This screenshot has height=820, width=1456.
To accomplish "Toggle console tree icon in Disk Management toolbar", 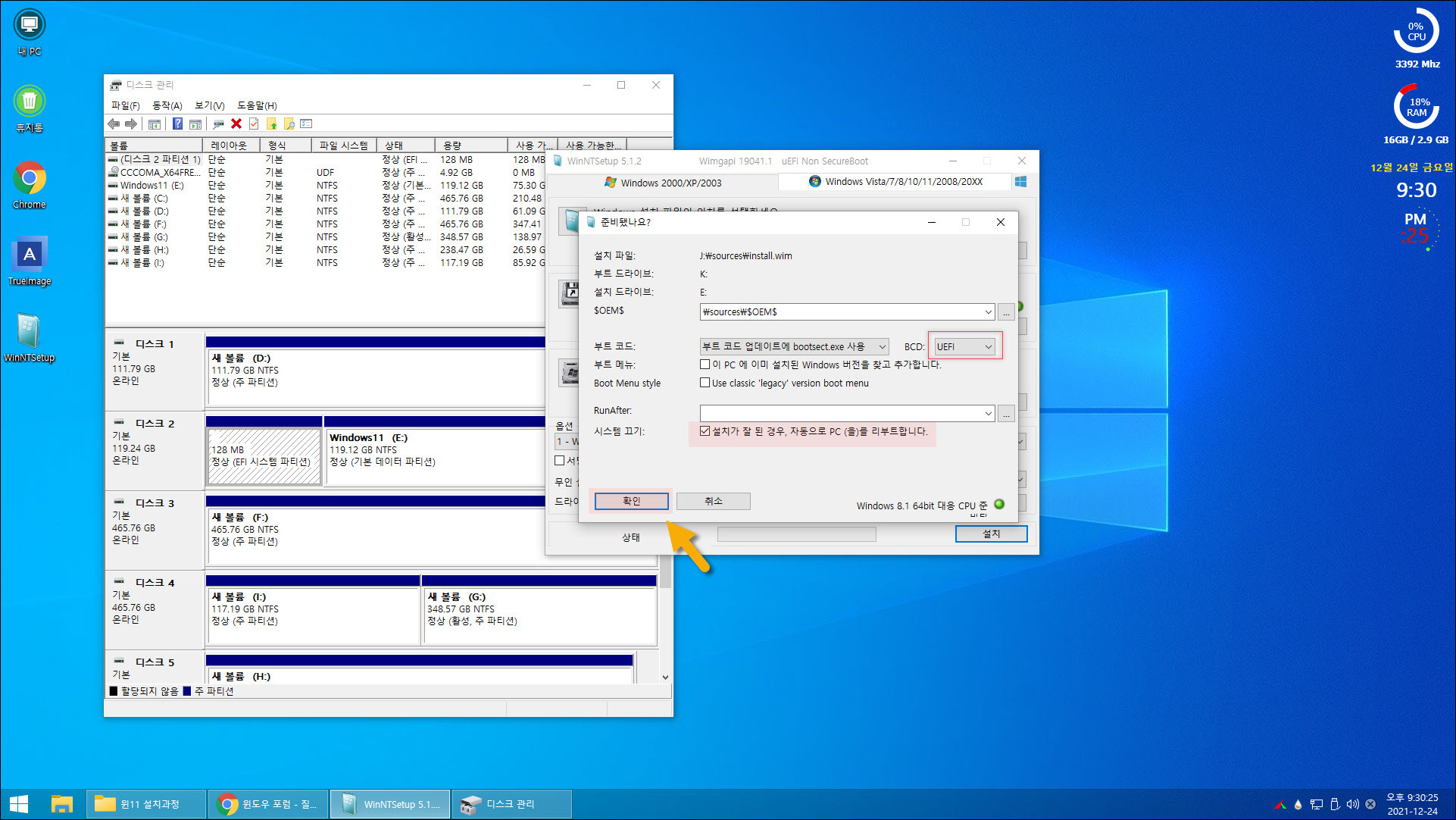I will pos(155,124).
